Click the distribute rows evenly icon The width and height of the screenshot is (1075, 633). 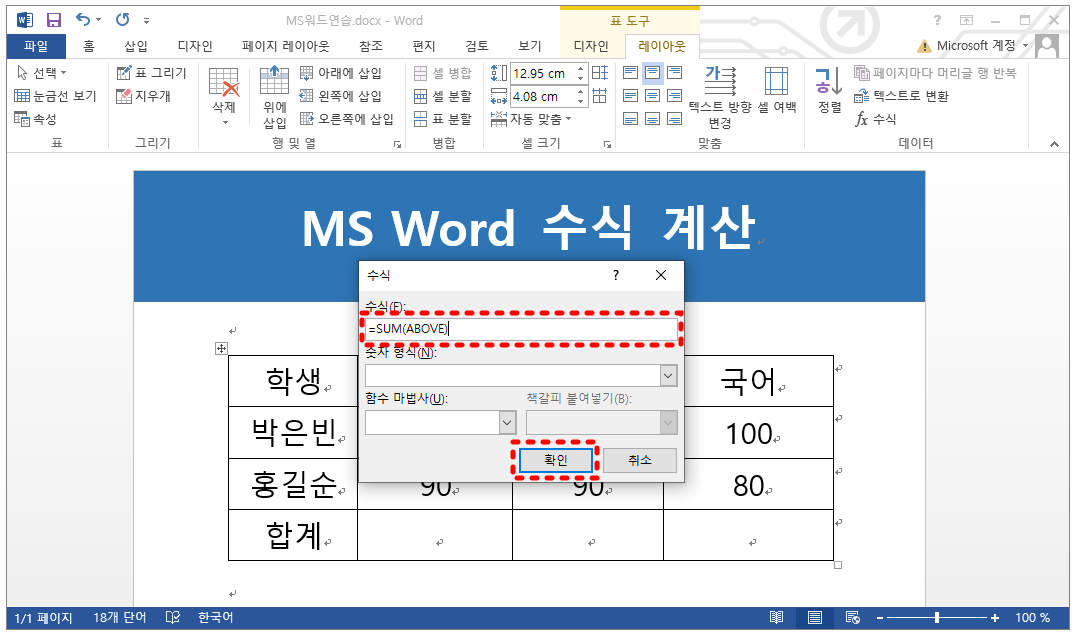pos(600,73)
